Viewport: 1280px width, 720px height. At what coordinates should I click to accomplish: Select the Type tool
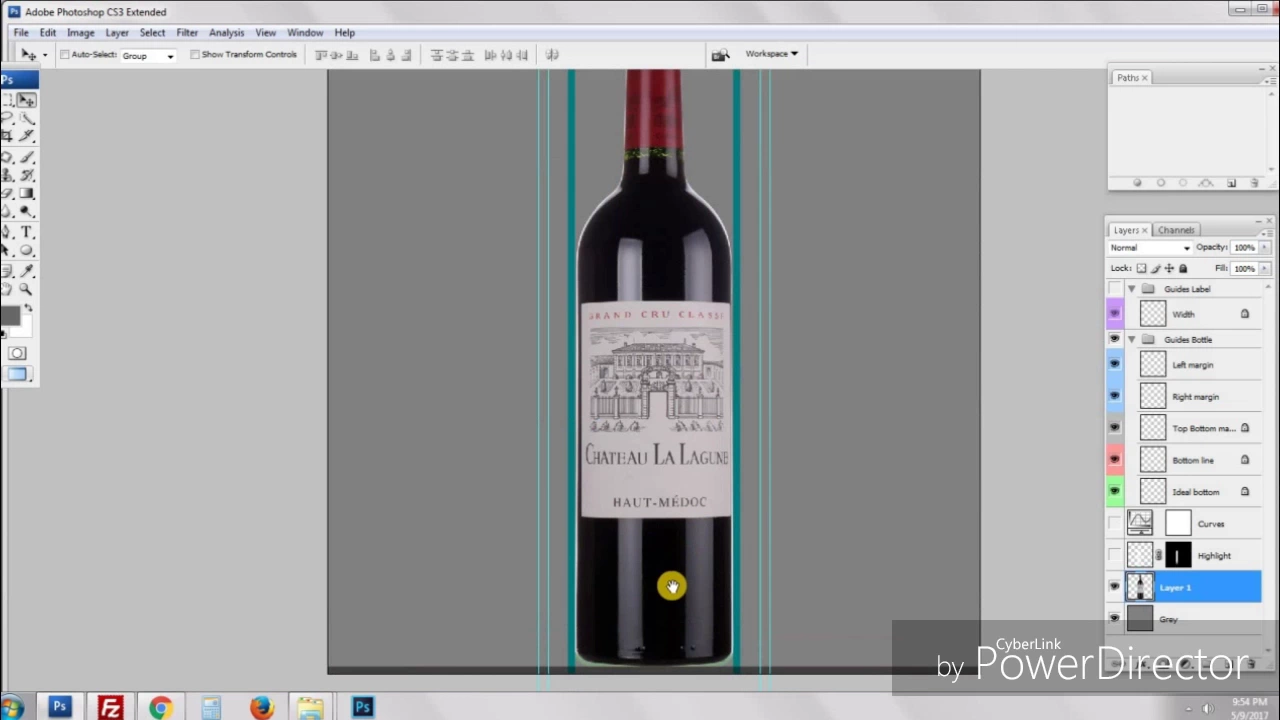(x=26, y=232)
